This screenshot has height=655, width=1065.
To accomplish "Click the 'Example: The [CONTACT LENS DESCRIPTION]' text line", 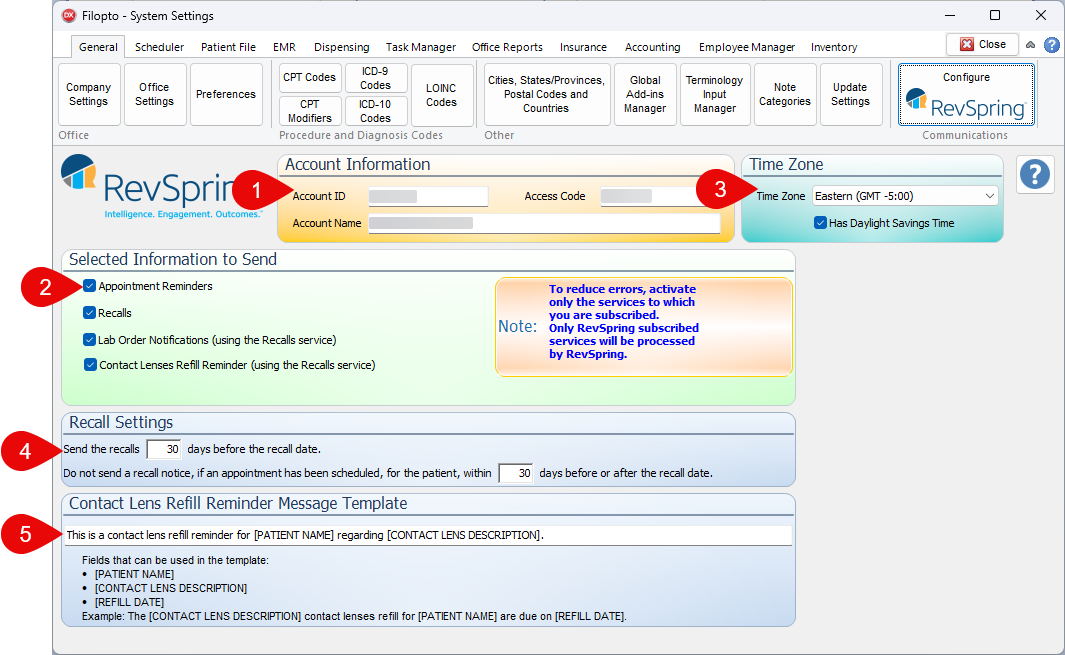I will point(354,616).
